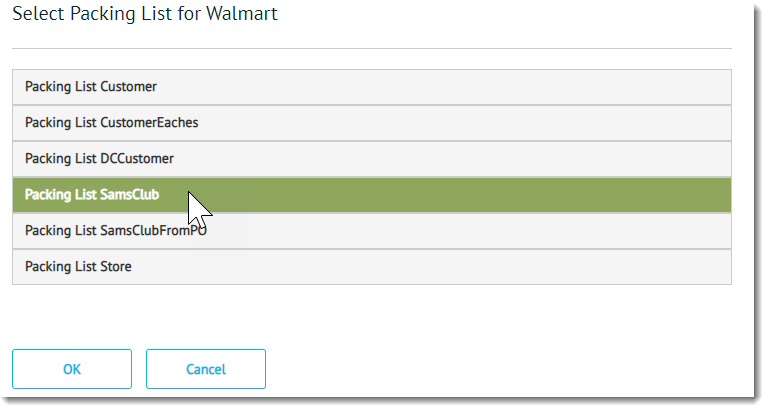The width and height of the screenshot is (775, 413).
Task: Click the "Packing List Customer" text
Action: [91, 87]
